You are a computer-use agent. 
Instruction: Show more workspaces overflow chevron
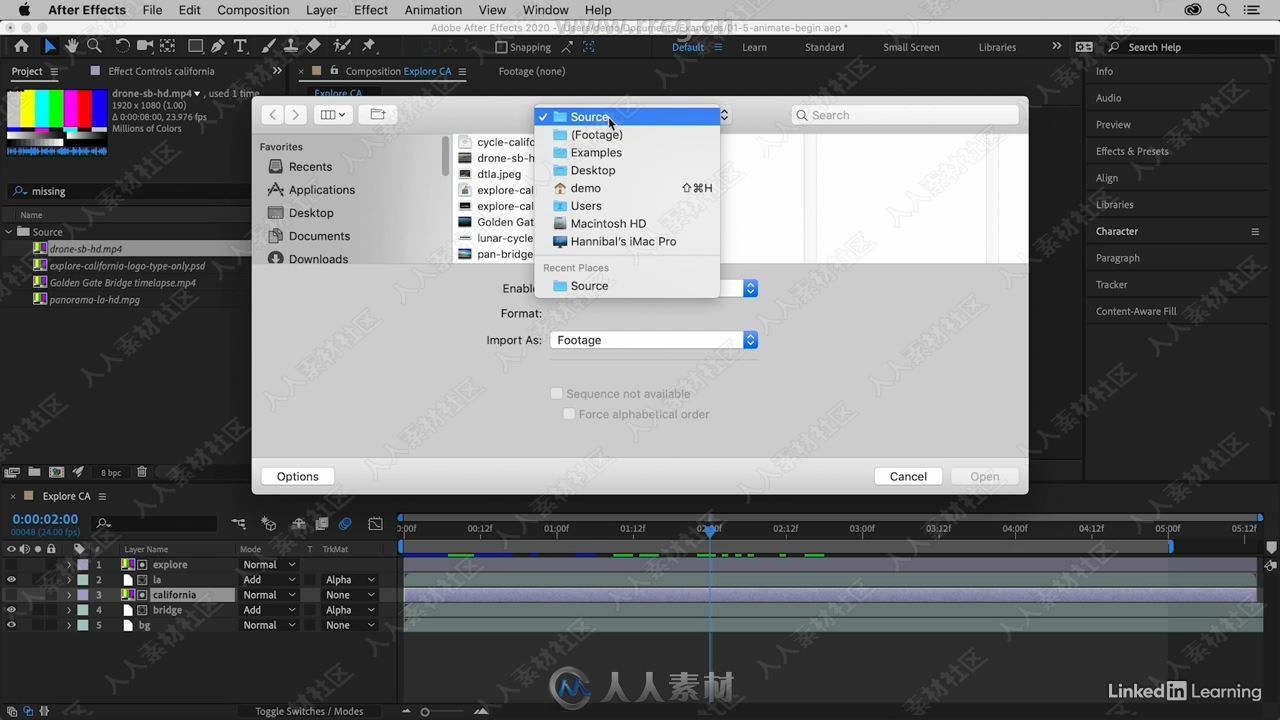pos(1056,46)
